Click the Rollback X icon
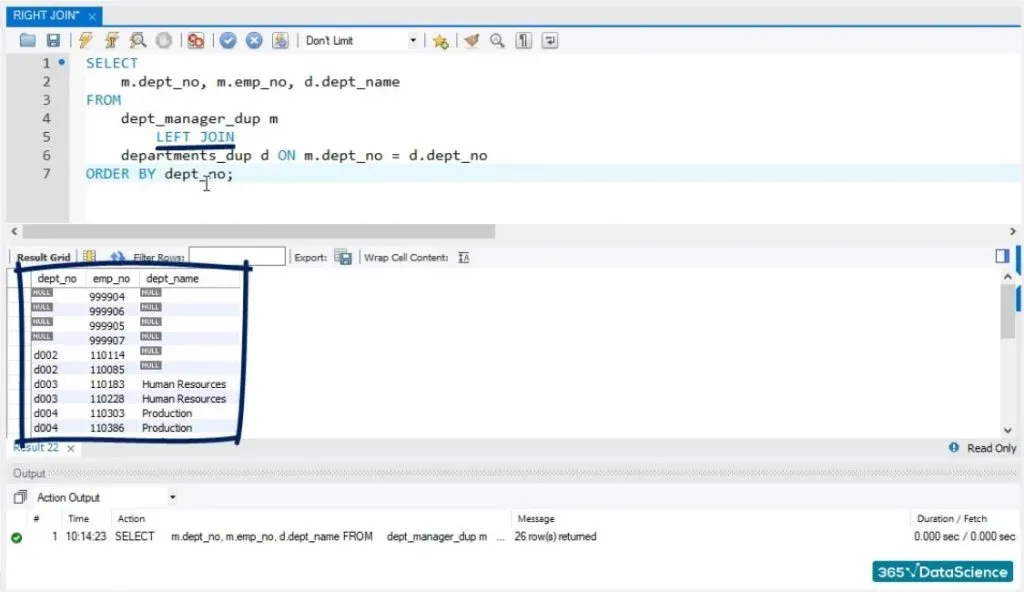1024x592 pixels. 254,41
